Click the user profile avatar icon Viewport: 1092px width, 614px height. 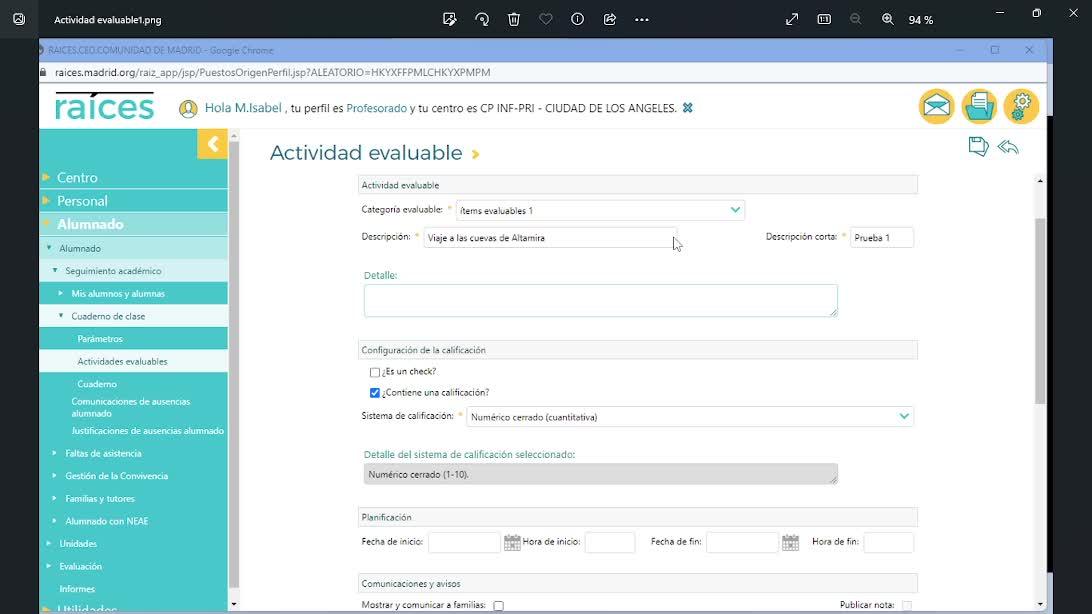tap(188, 109)
